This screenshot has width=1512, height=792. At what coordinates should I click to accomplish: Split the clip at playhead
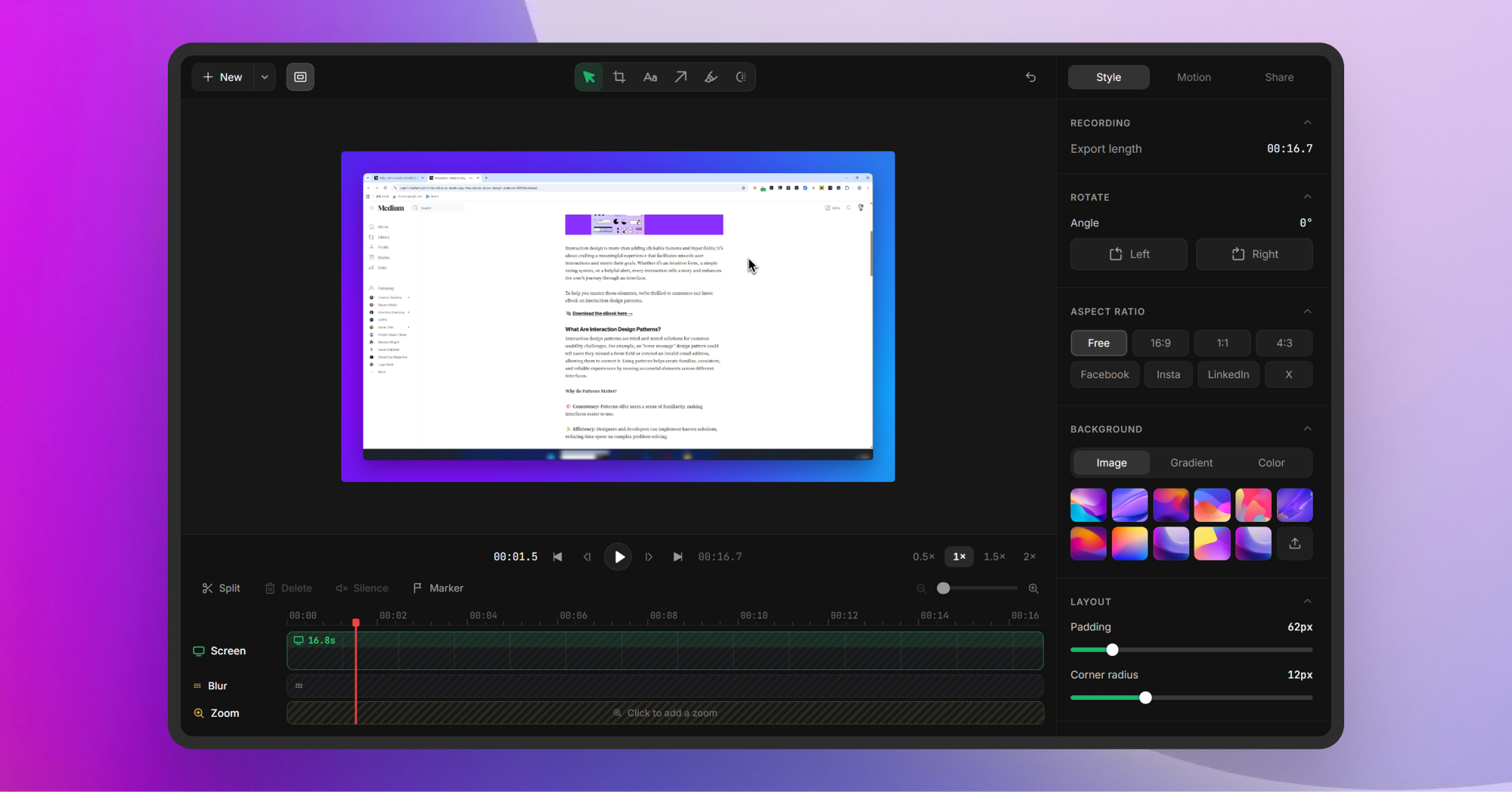pyautogui.click(x=221, y=589)
